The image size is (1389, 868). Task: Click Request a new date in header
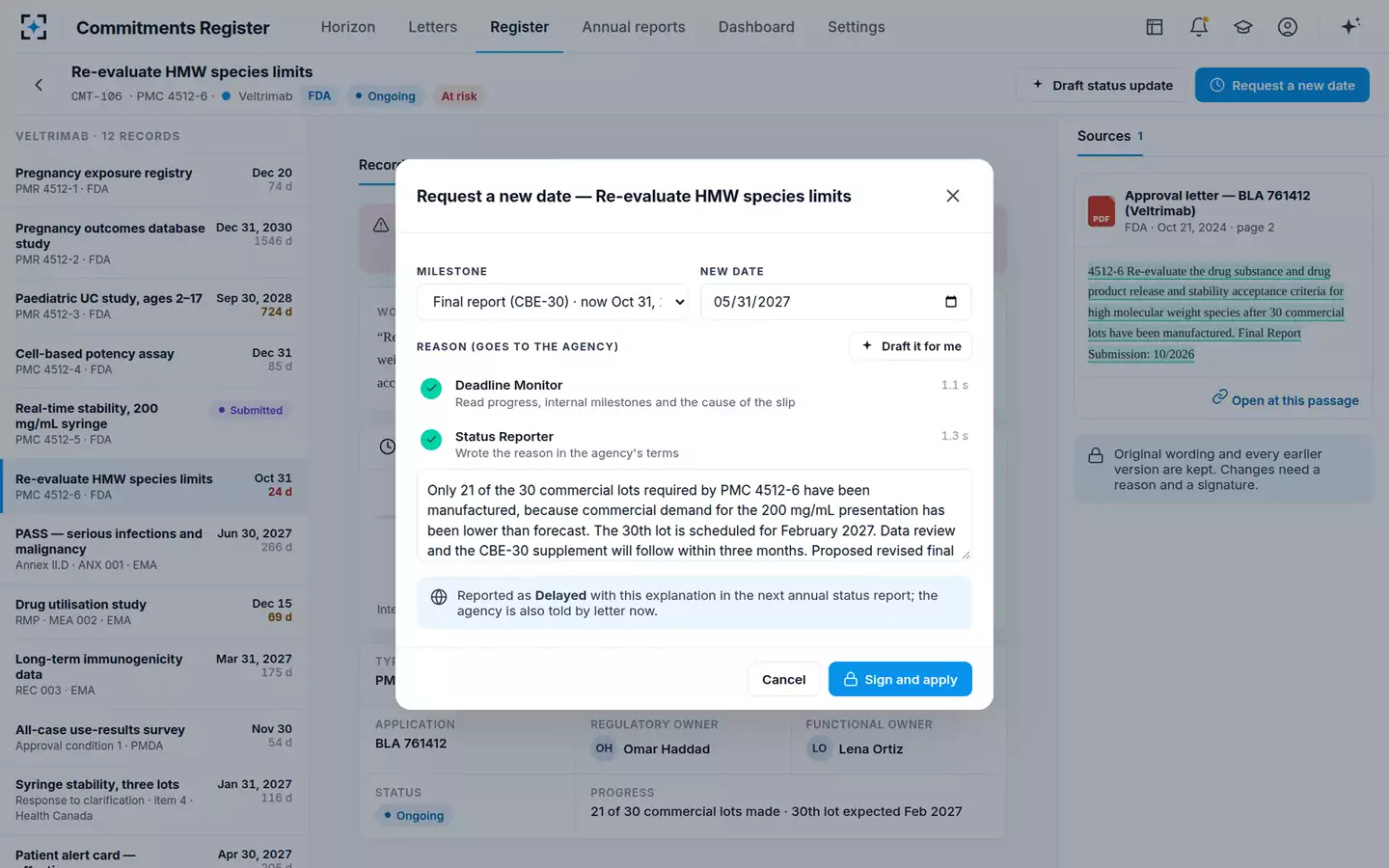pyautogui.click(x=1282, y=85)
